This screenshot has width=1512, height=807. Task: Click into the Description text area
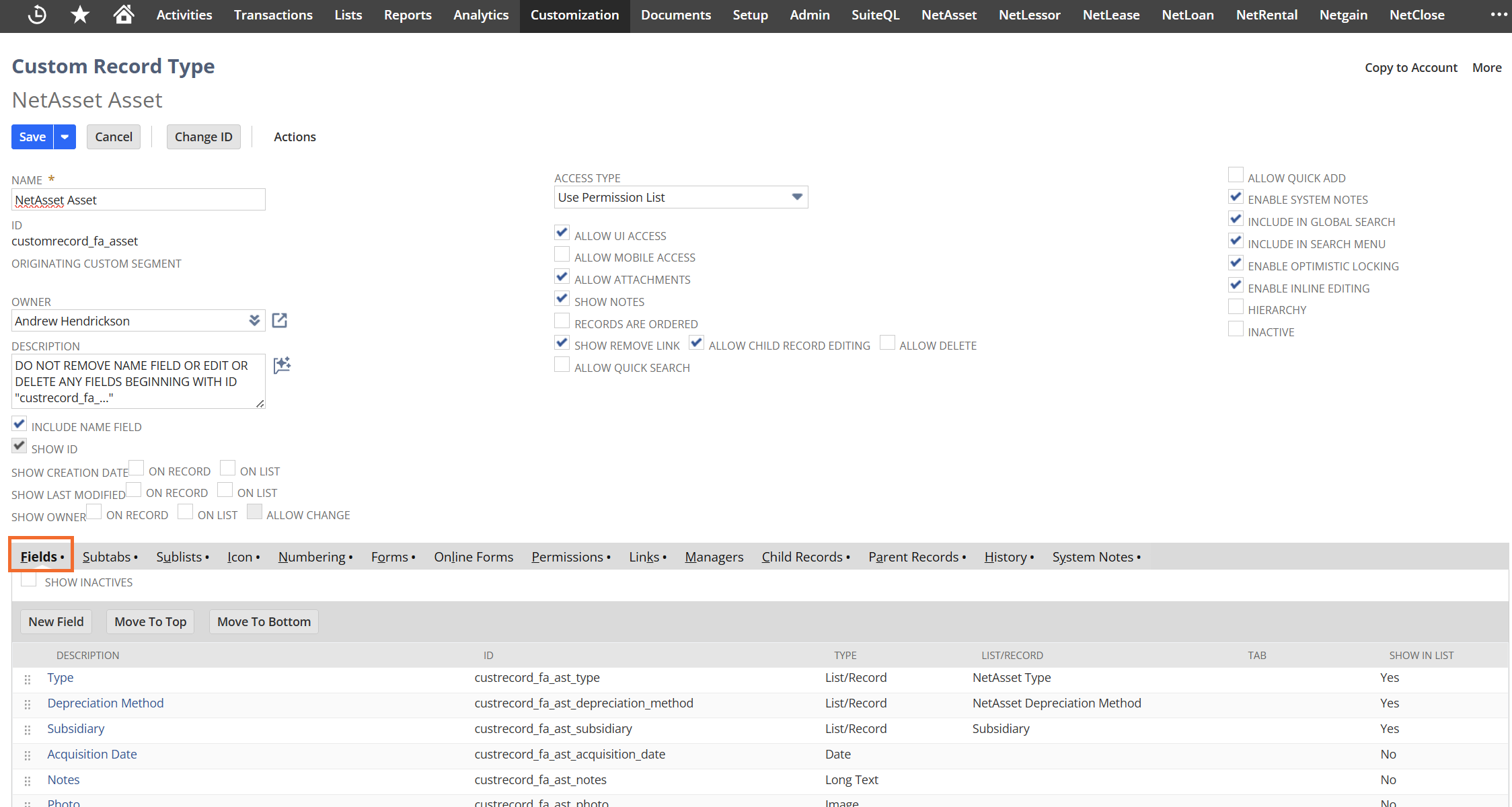click(x=139, y=381)
